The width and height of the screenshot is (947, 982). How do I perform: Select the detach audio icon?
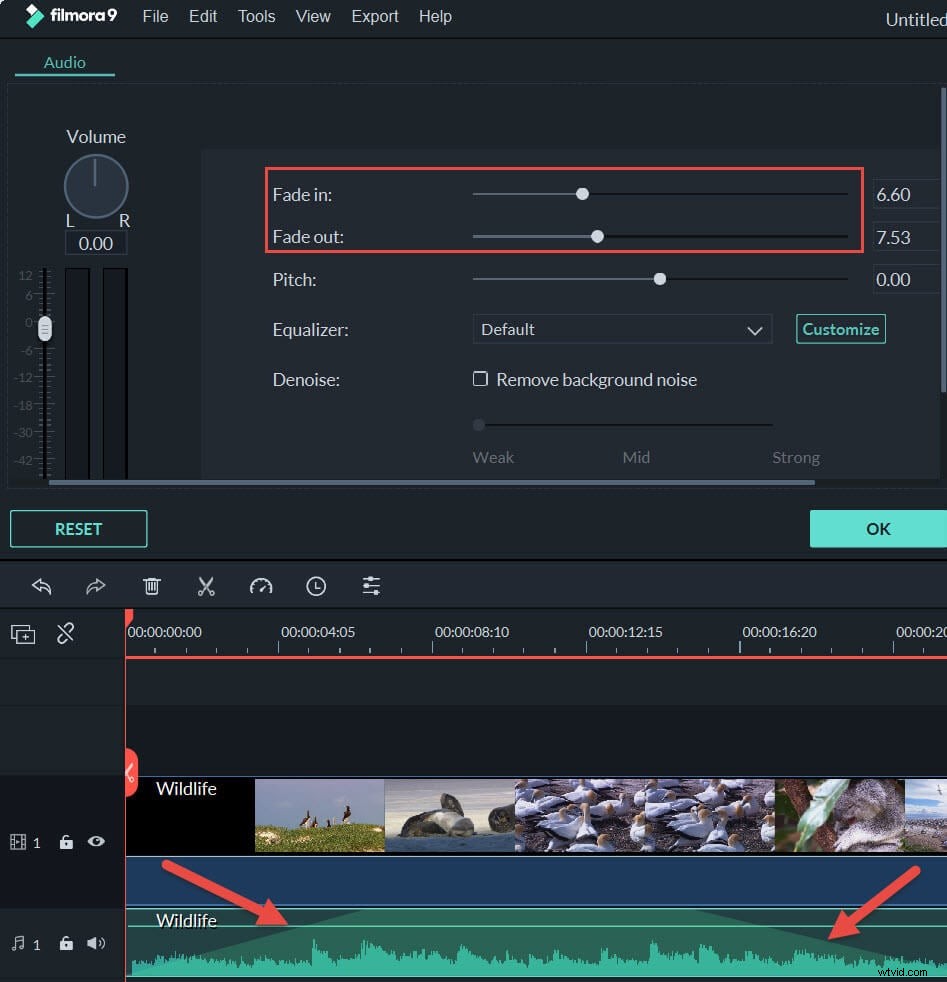click(x=66, y=633)
